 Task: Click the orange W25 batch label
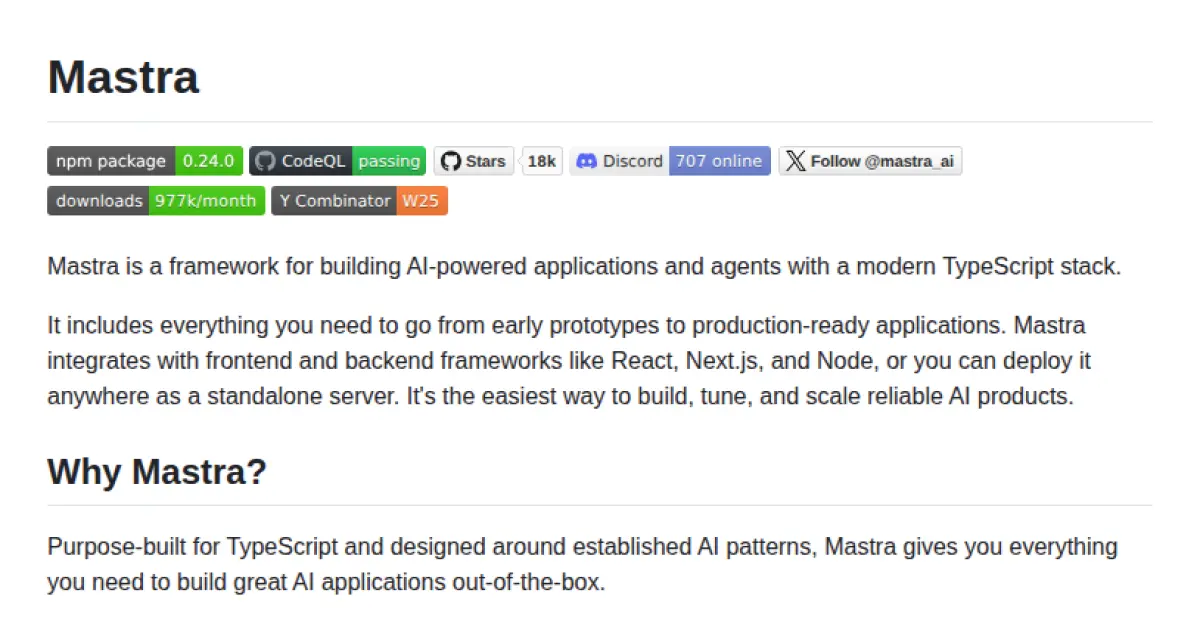(x=421, y=201)
